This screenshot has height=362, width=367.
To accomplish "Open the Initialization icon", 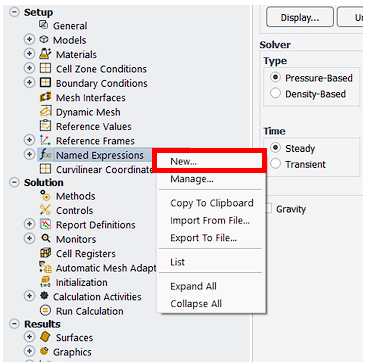I will tap(45, 282).
